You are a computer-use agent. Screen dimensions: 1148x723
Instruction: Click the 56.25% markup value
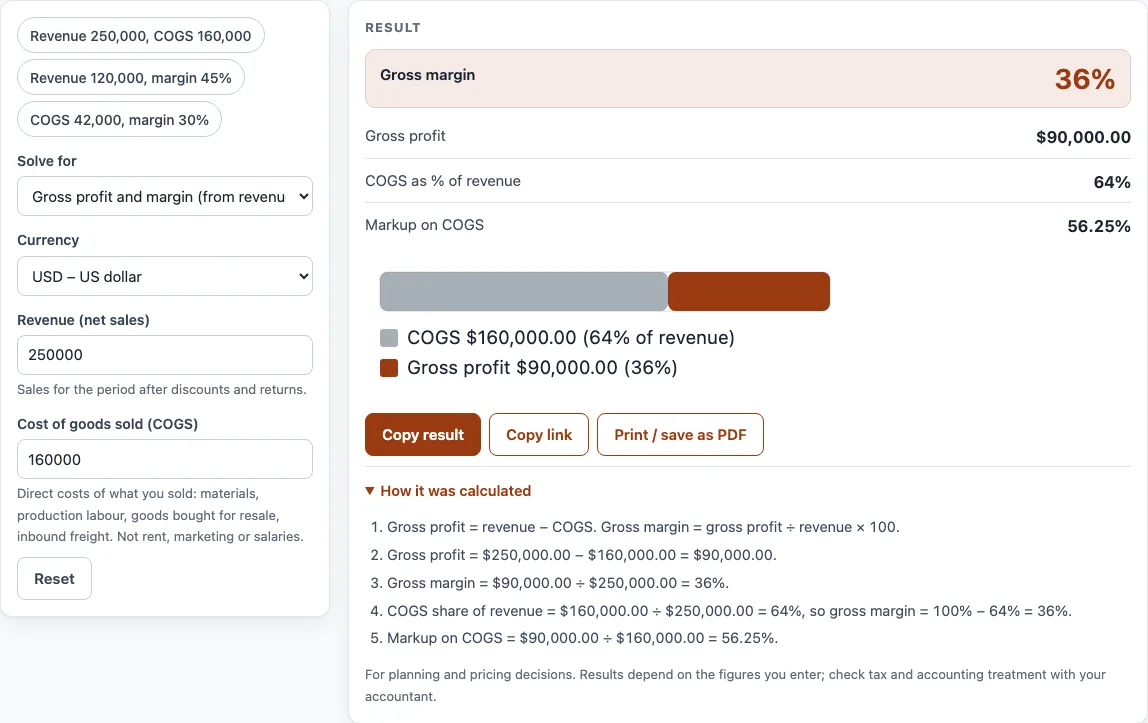[x=1098, y=226]
